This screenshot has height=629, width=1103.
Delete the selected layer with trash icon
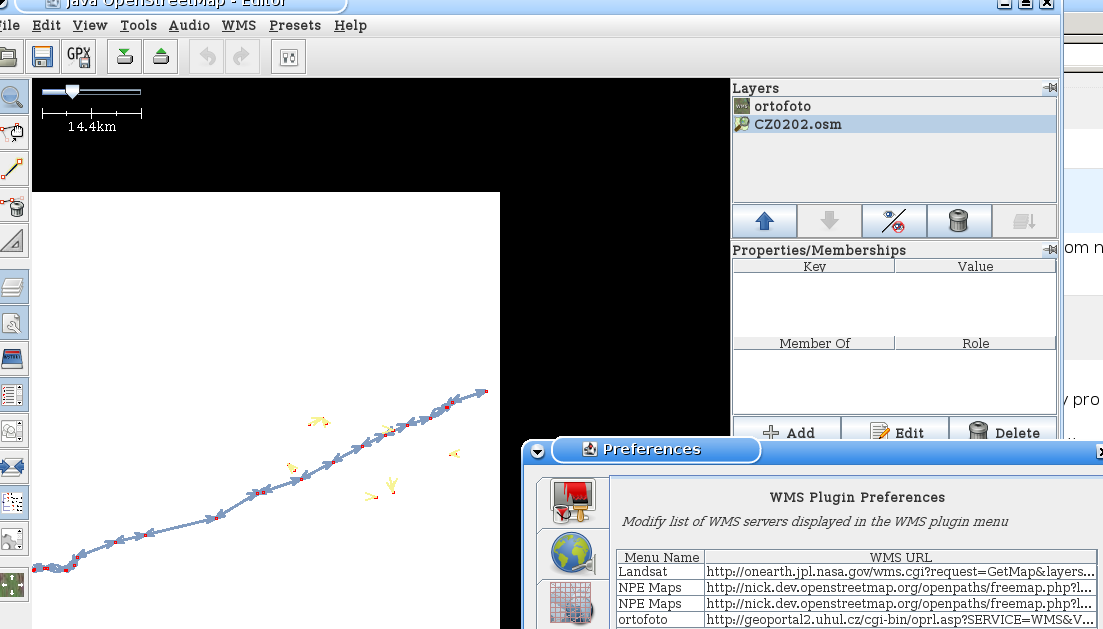[x=959, y=222]
